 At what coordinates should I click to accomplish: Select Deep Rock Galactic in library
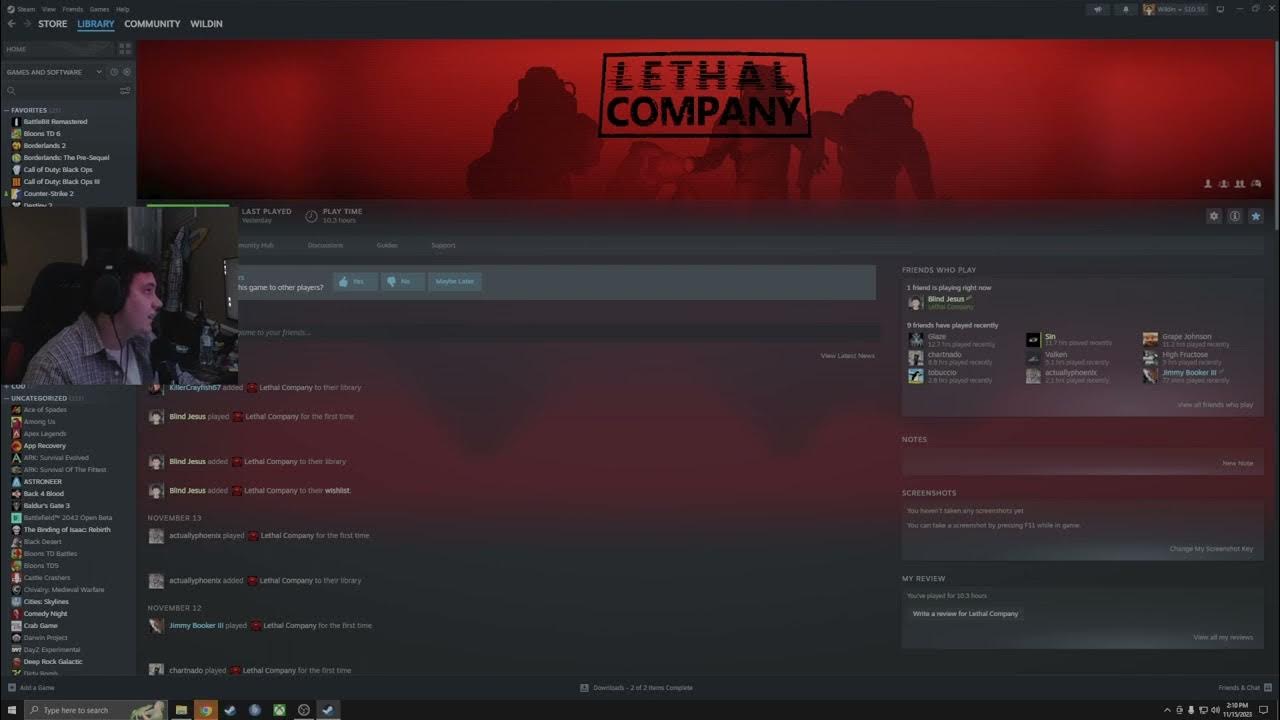[x=53, y=662]
